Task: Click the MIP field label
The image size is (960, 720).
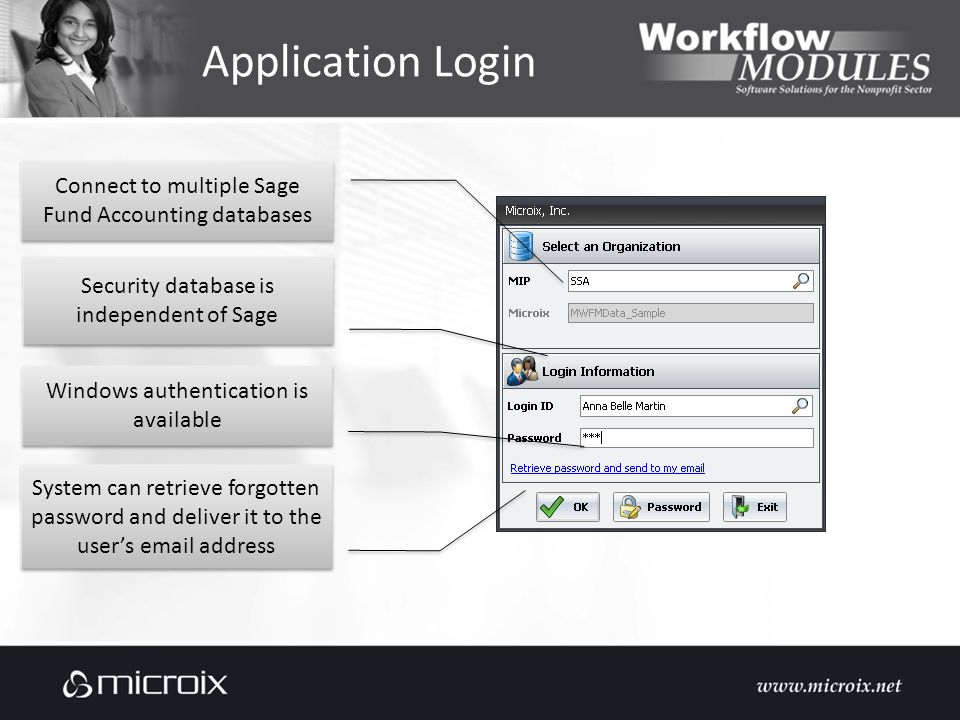Action: (x=519, y=281)
